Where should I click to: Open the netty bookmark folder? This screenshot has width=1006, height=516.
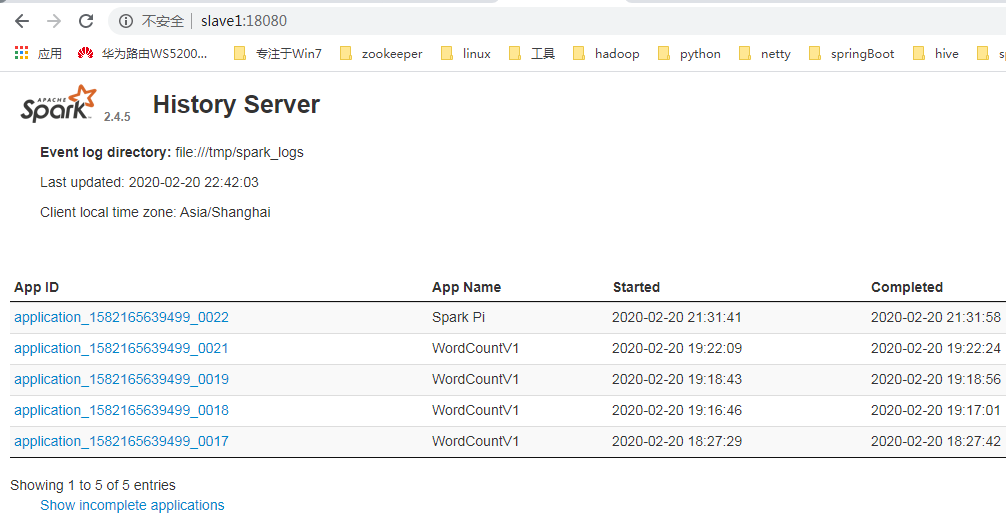pos(765,53)
